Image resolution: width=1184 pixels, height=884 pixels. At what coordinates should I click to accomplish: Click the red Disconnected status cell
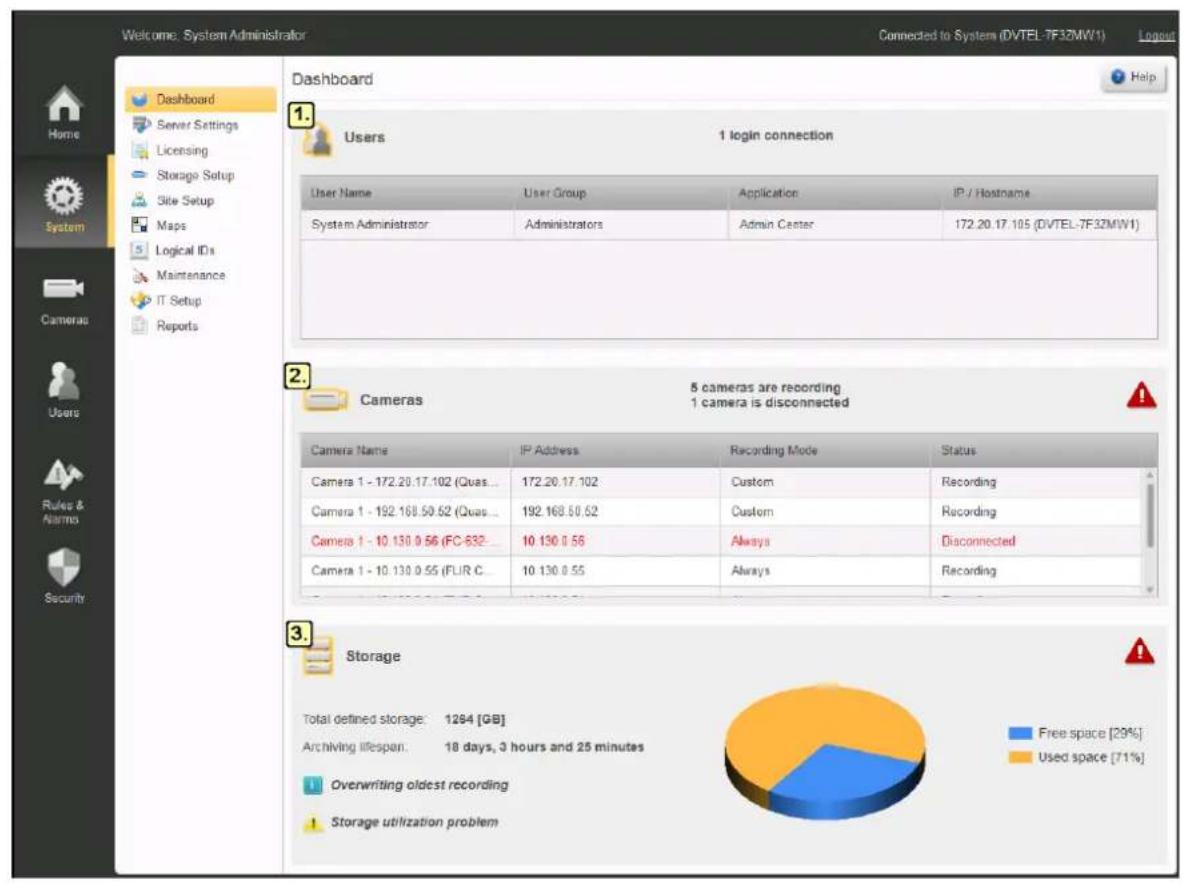point(1036,541)
